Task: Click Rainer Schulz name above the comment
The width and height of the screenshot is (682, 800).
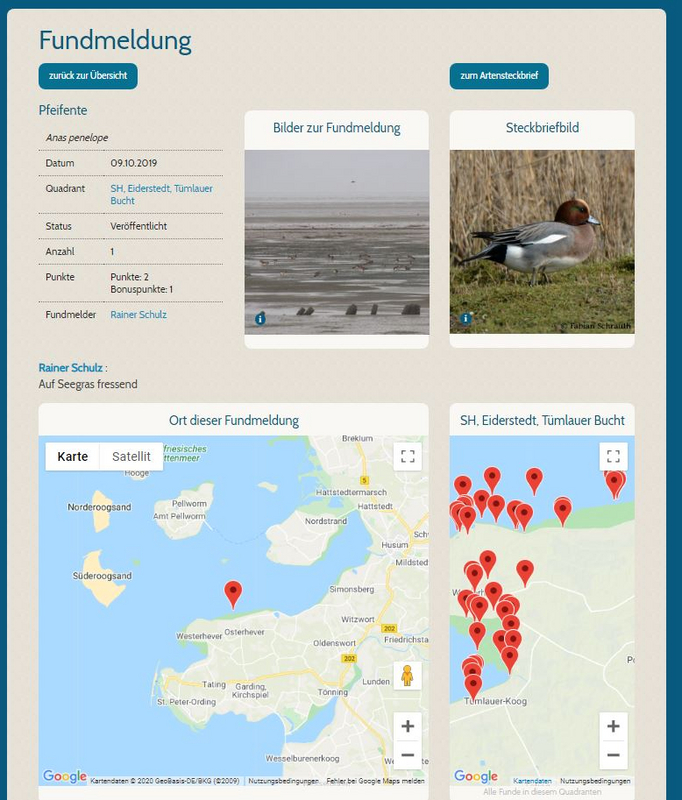Action: pos(70,368)
